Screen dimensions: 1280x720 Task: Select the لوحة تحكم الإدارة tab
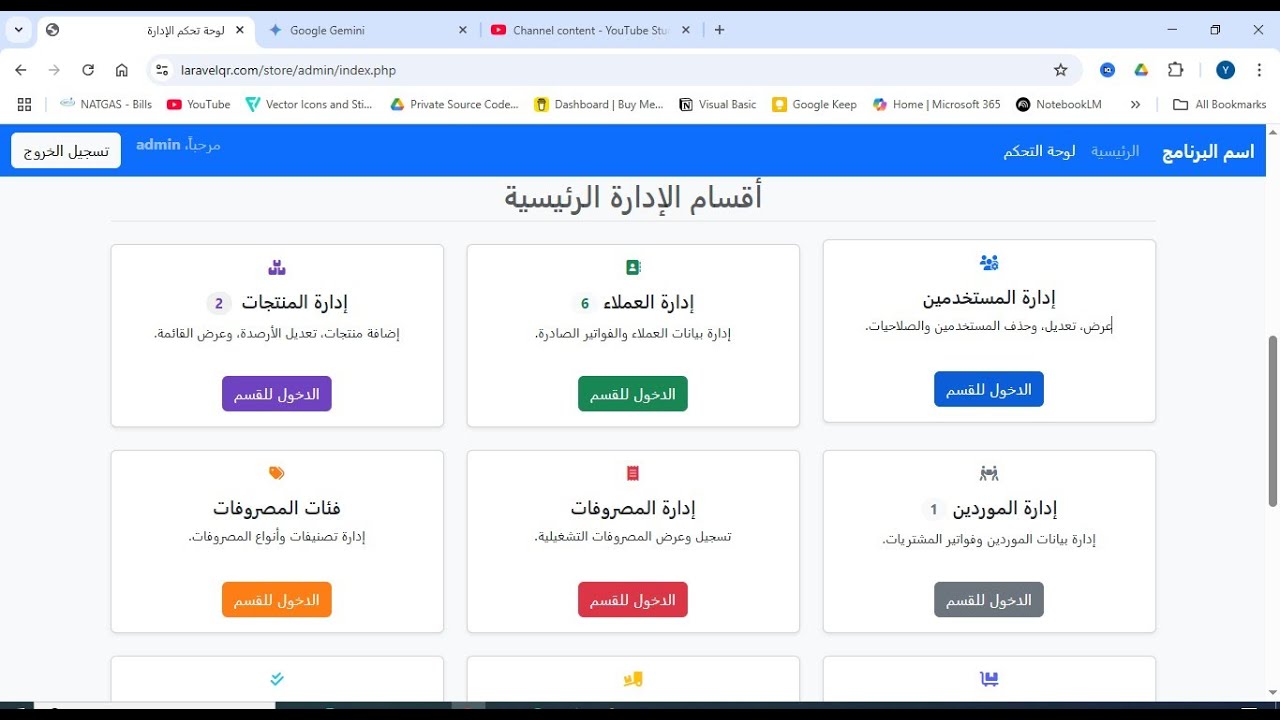coord(147,30)
